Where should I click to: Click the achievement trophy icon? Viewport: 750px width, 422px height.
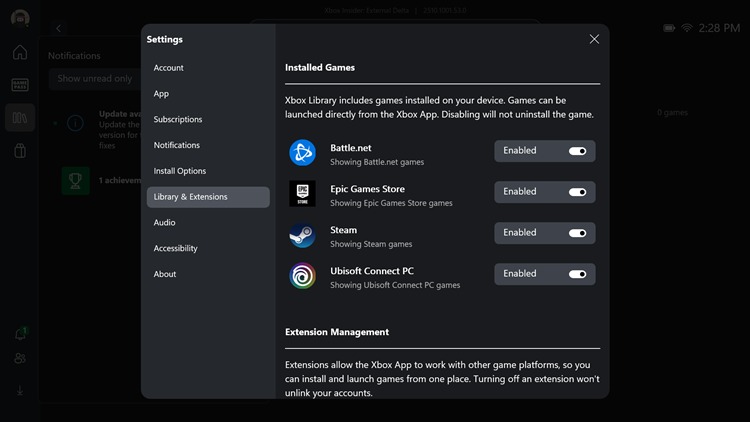coord(76,180)
